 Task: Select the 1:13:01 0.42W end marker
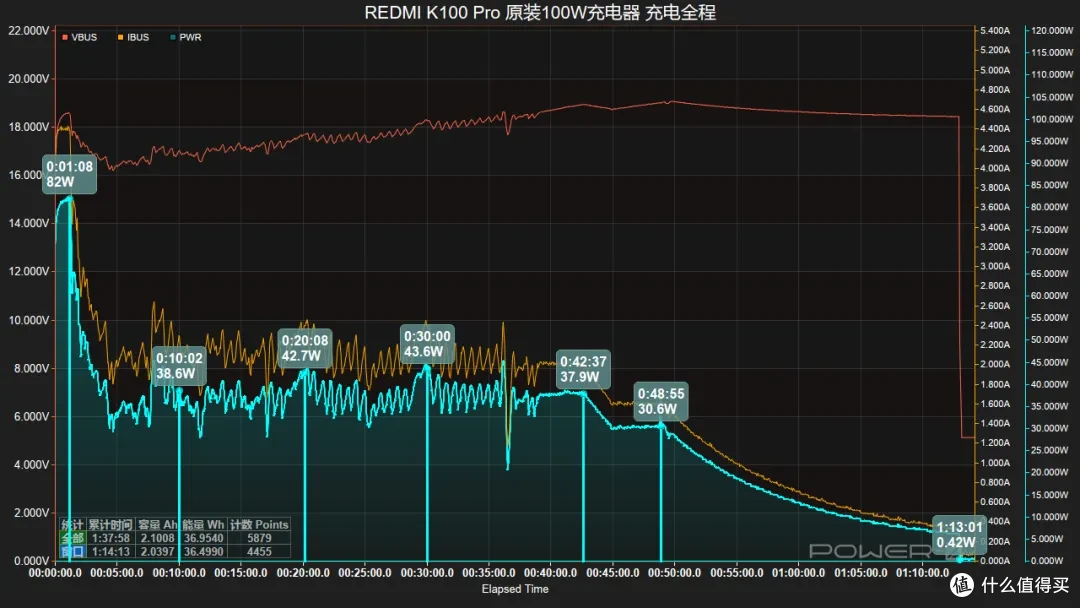[959, 534]
